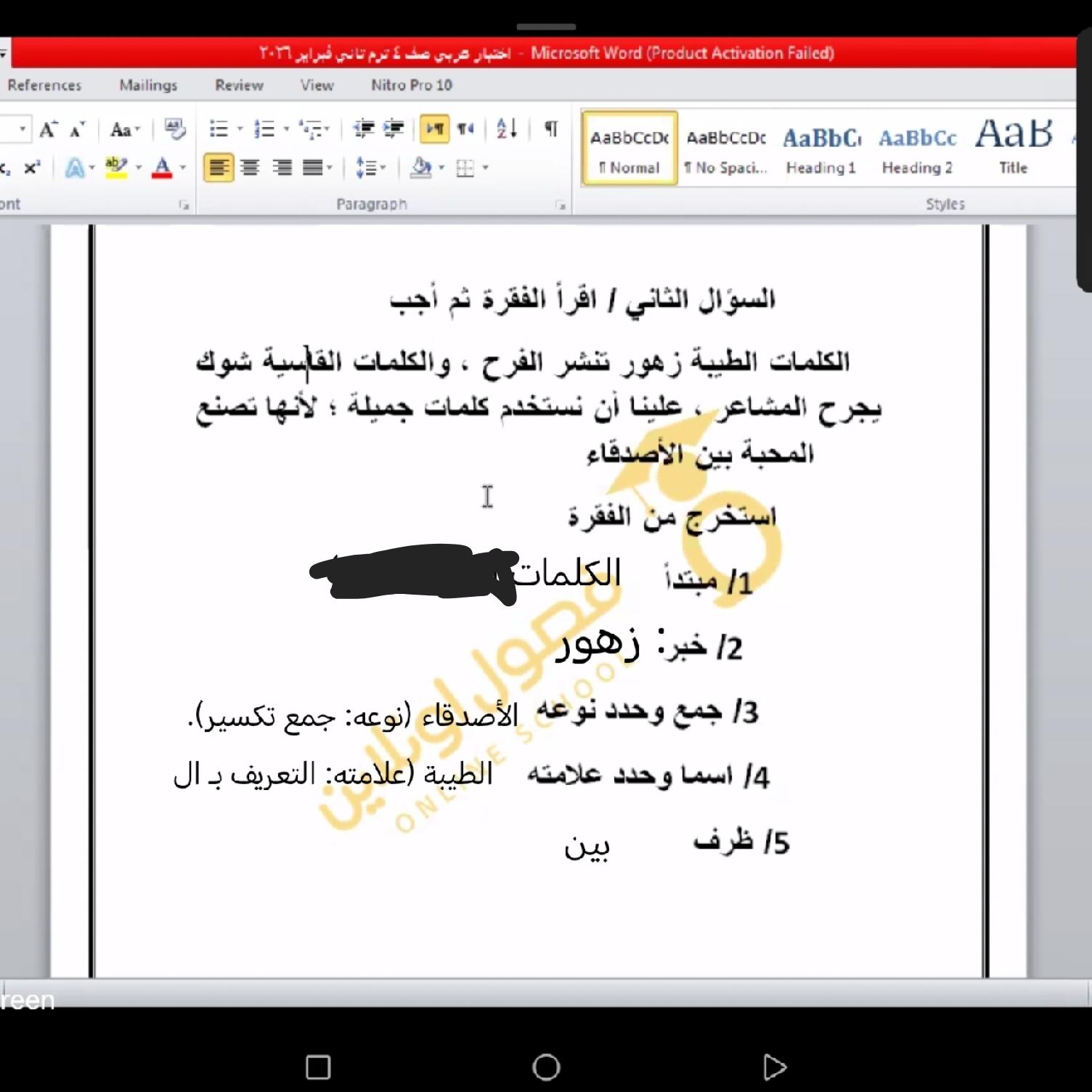Expand the line spacing dropdown

(371, 168)
